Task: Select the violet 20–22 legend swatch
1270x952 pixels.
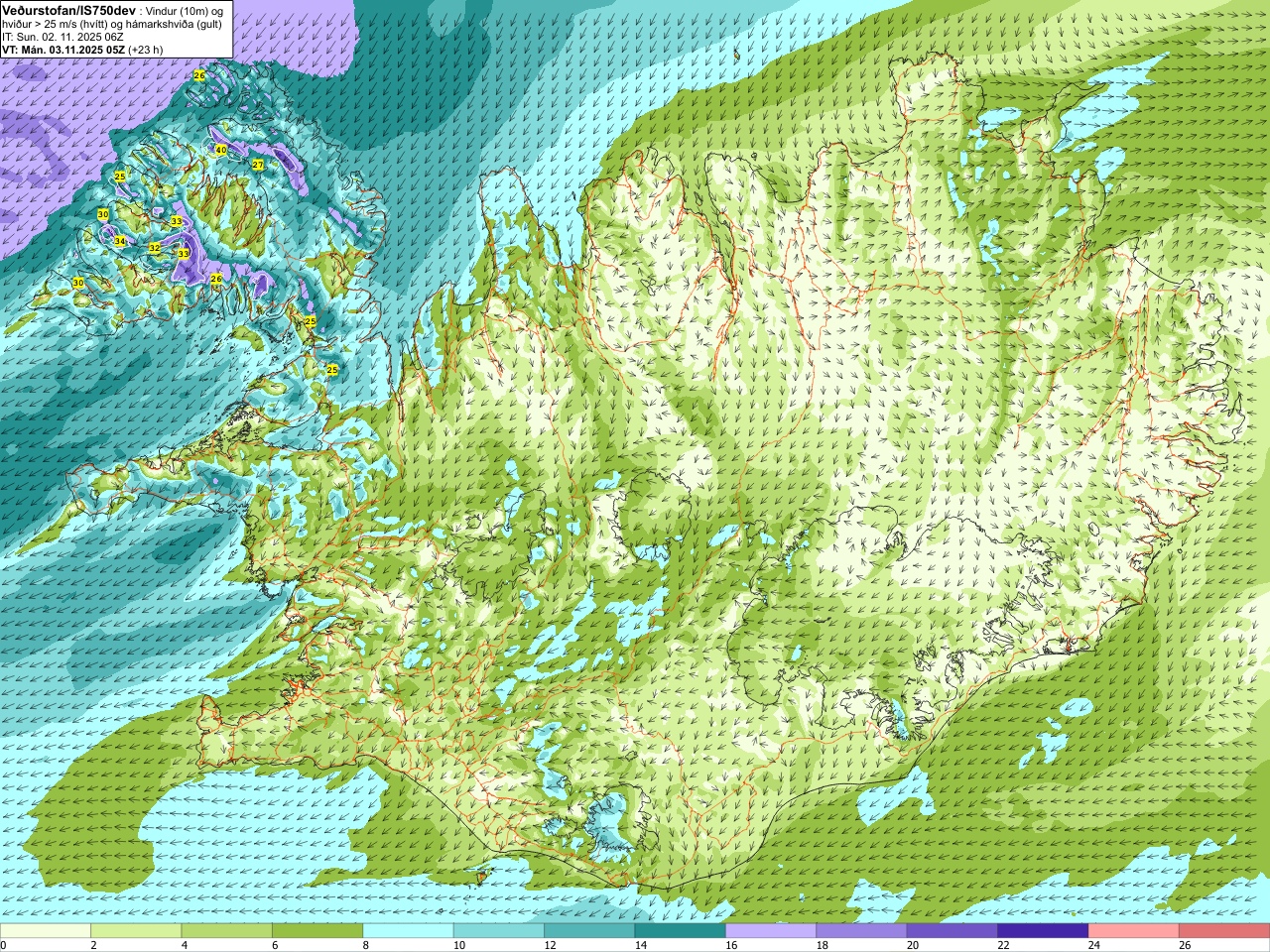Action: 952,931
